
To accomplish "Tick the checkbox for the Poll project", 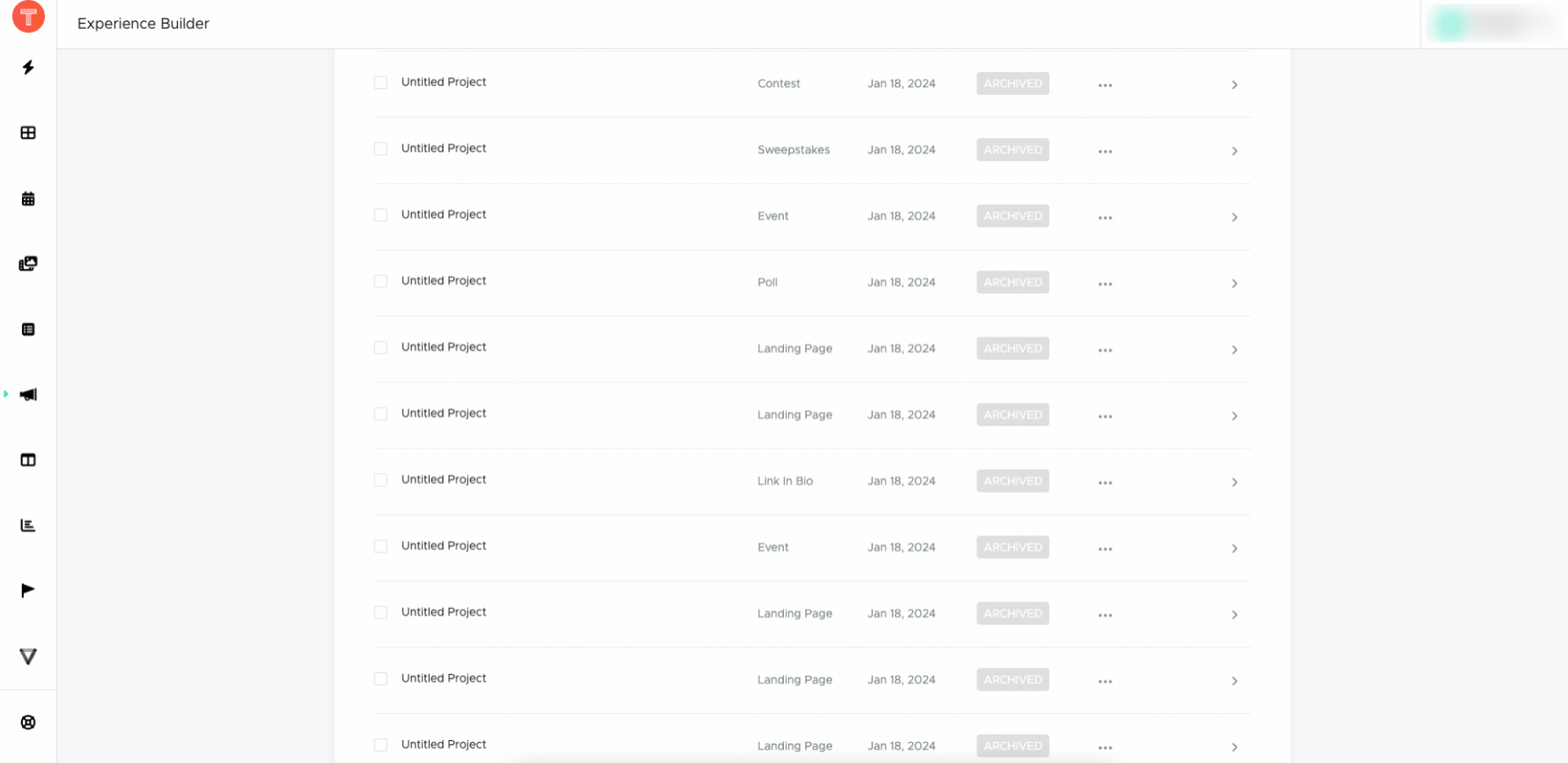I will click(x=381, y=281).
